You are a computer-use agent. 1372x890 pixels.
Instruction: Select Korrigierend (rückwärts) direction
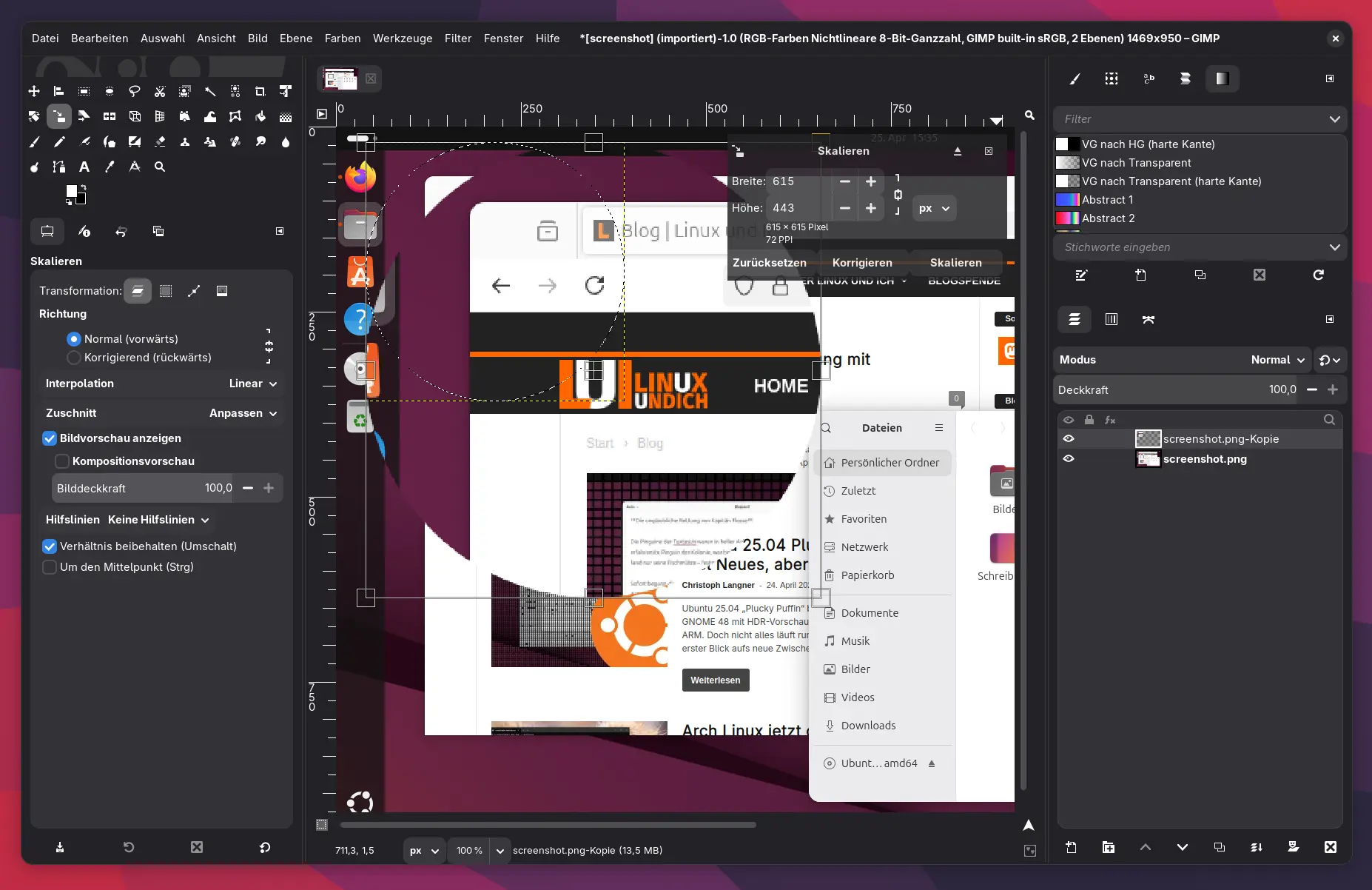[74, 358]
